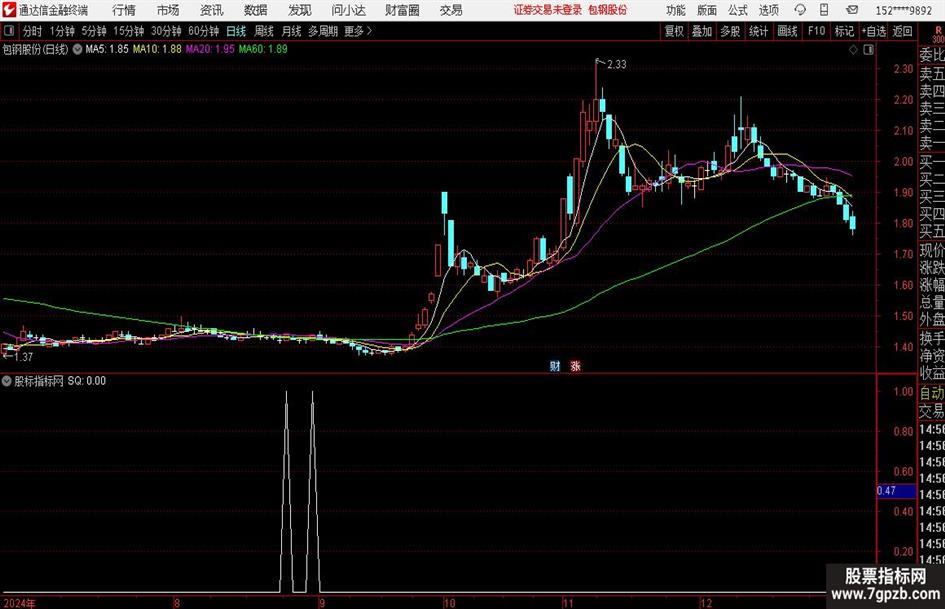Expand the 更多 period options
Viewport: 945px width, 609px height.
pyautogui.click(x=358, y=31)
